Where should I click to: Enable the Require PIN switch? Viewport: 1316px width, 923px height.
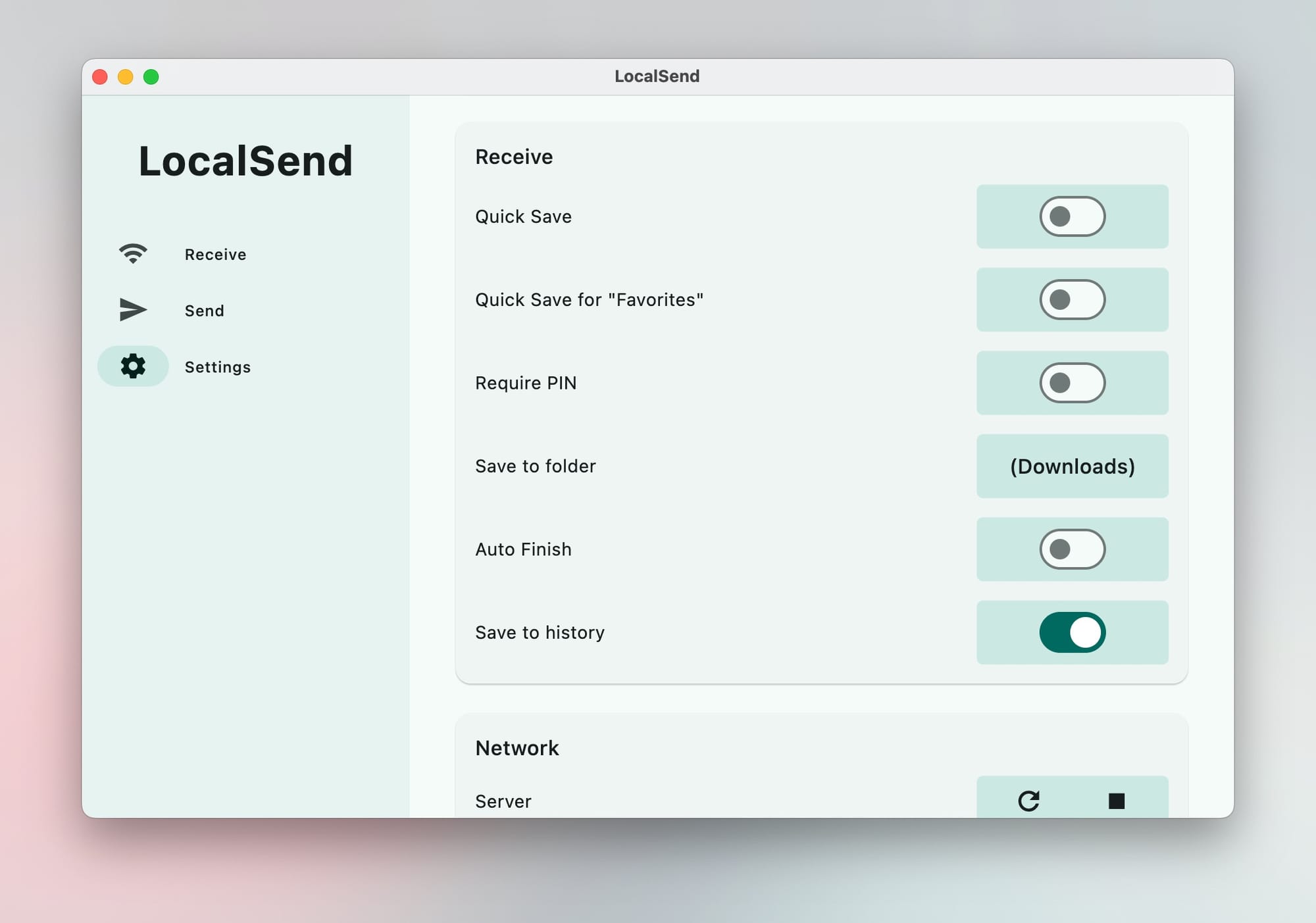pyautogui.click(x=1072, y=383)
